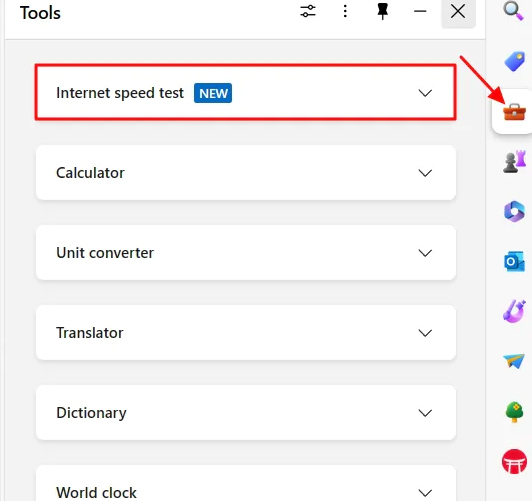This screenshot has height=501, width=532.
Task: Click the NEW badge on Internet speed test
Action: pos(213,93)
